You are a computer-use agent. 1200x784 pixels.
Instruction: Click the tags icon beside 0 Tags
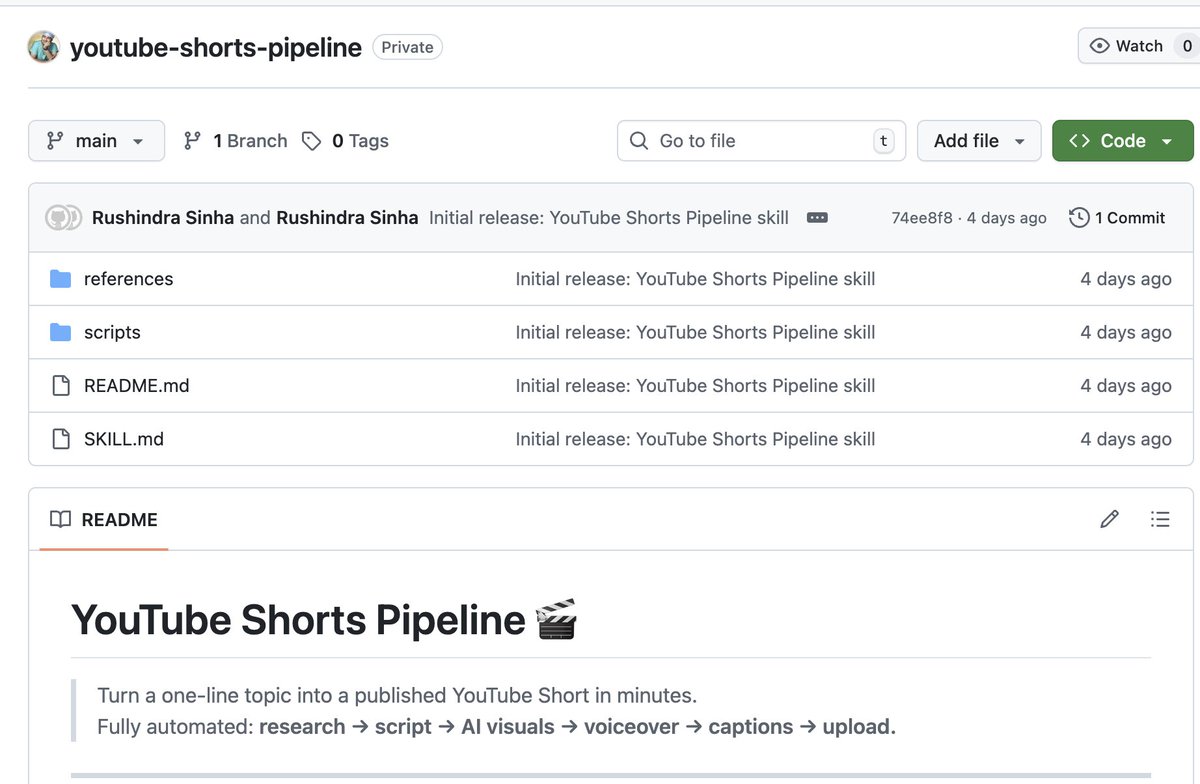(x=311, y=141)
